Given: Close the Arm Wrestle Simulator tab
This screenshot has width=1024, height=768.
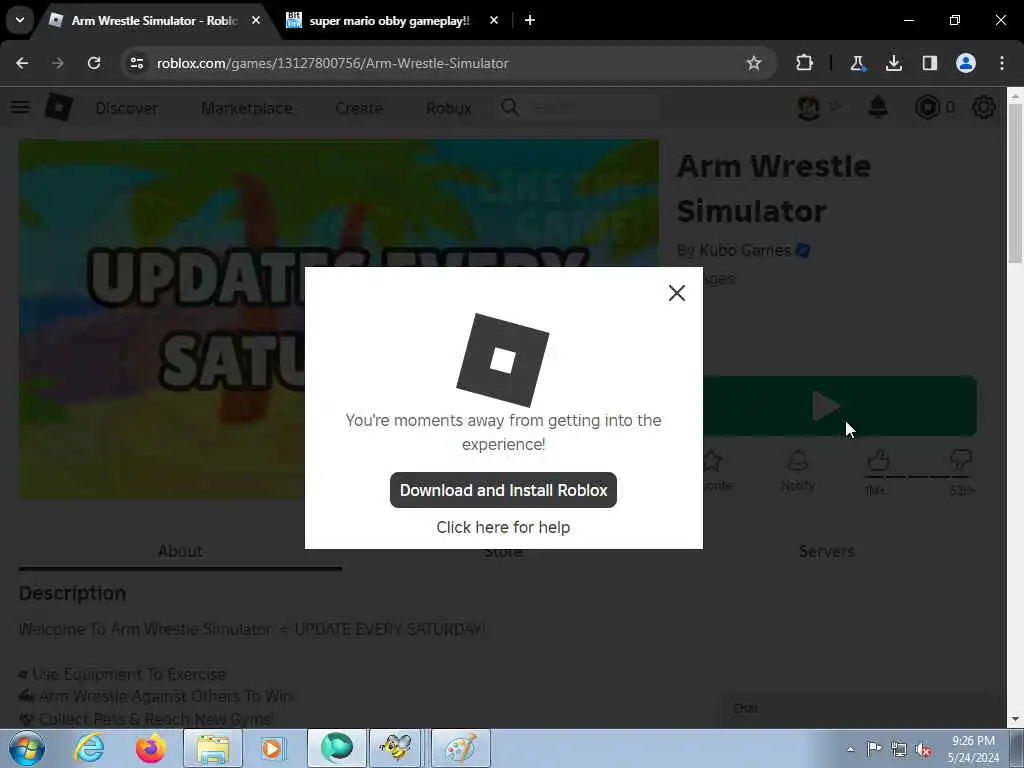Looking at the screenshot, I should [x=256, y=20].
